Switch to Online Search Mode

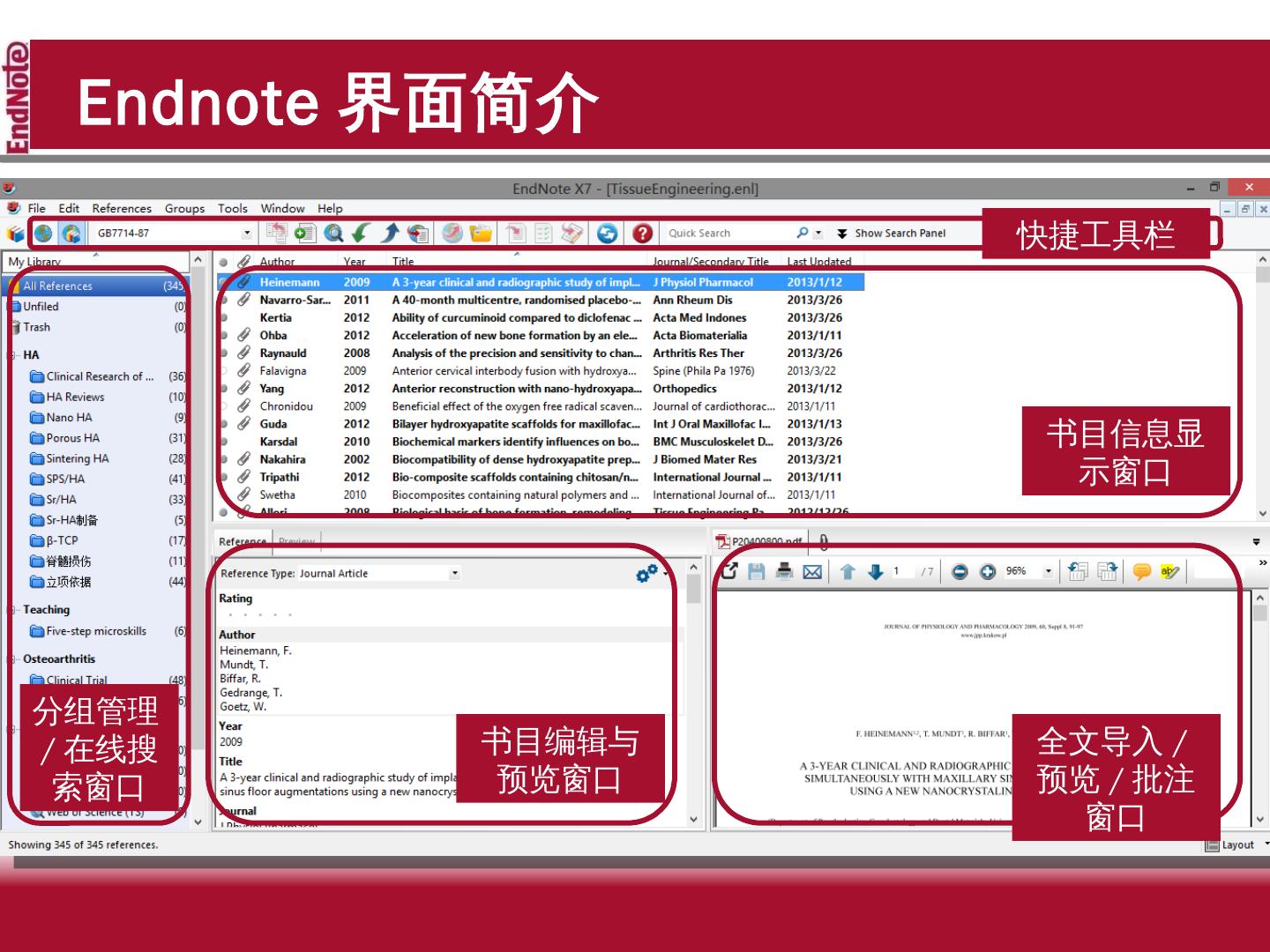click(43, 234)
